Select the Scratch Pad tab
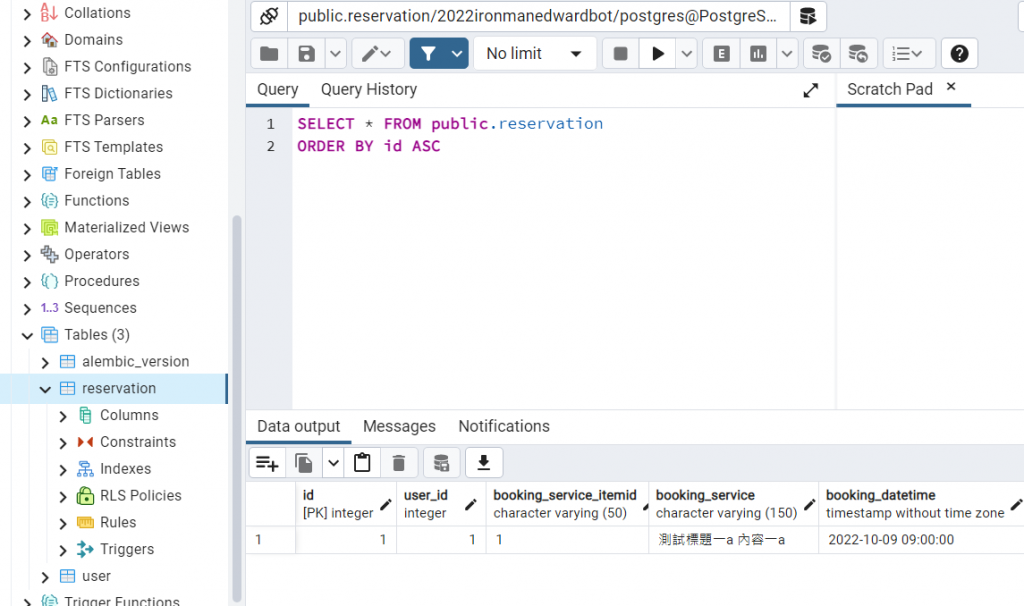 889,89
